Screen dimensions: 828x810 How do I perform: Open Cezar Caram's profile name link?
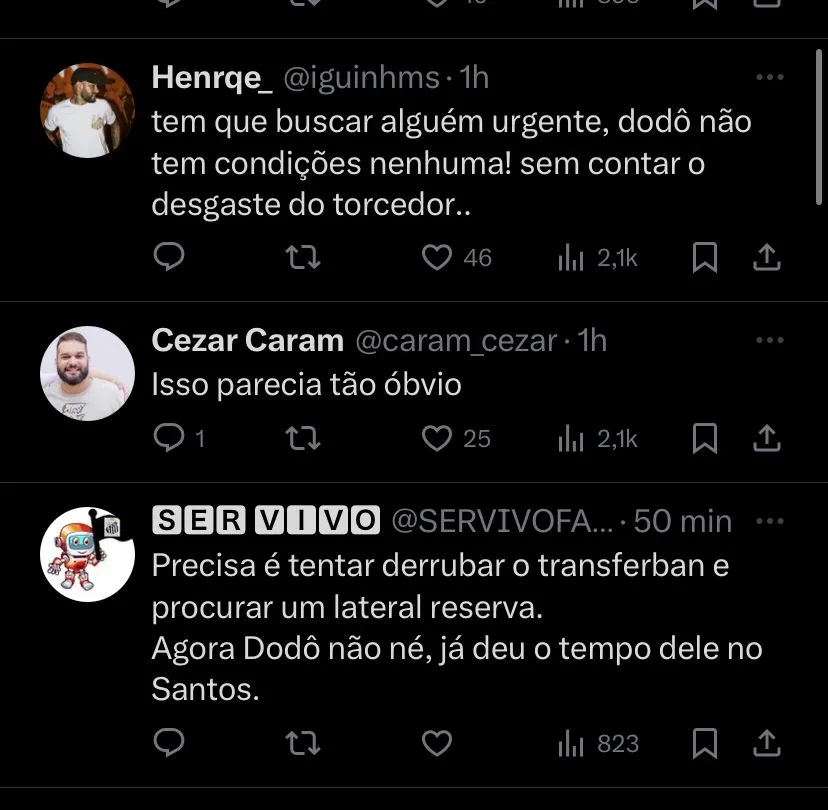pyautogui.click(x=247, y=341)
